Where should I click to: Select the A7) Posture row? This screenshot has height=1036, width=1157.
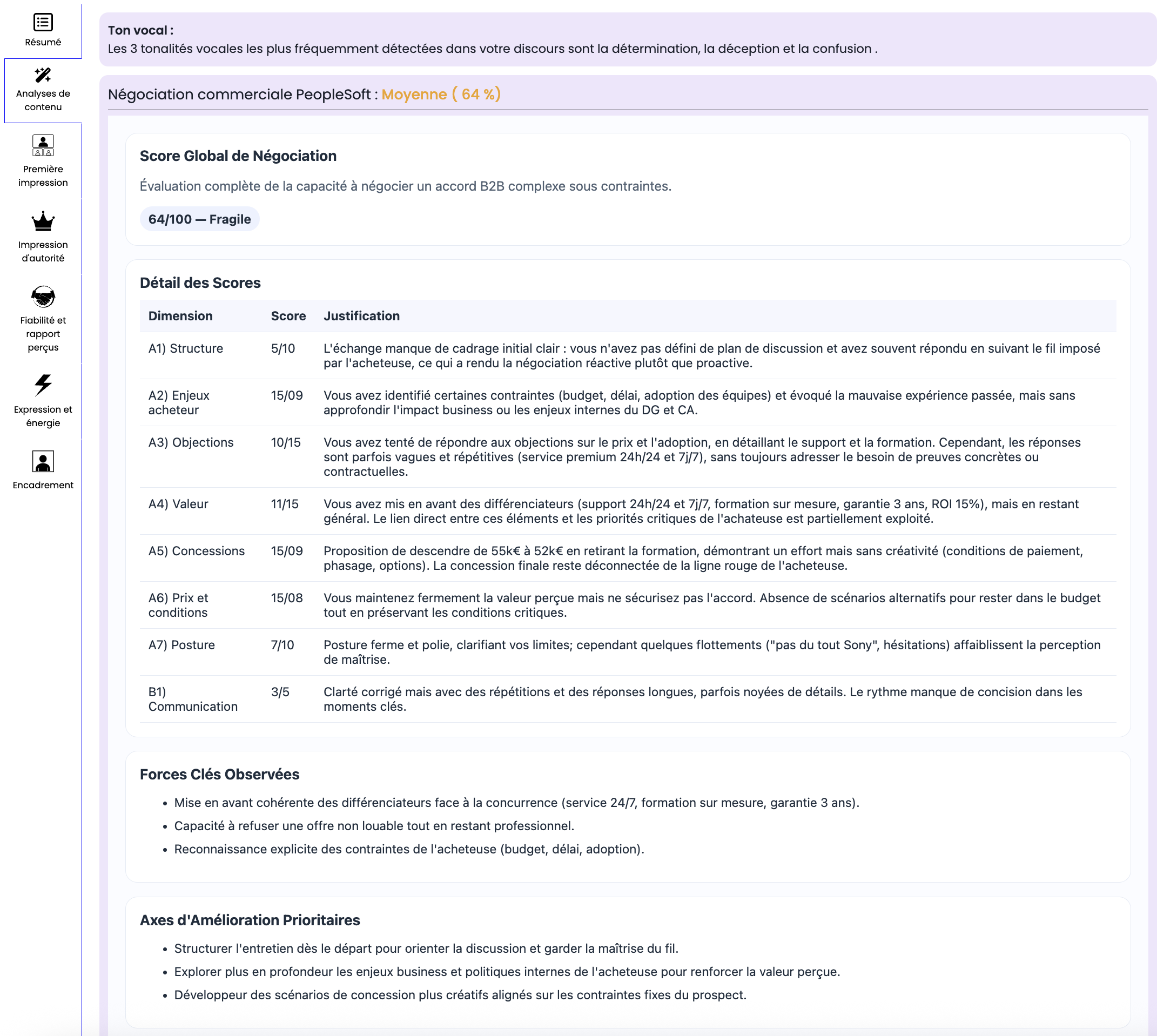pos(181,645)
